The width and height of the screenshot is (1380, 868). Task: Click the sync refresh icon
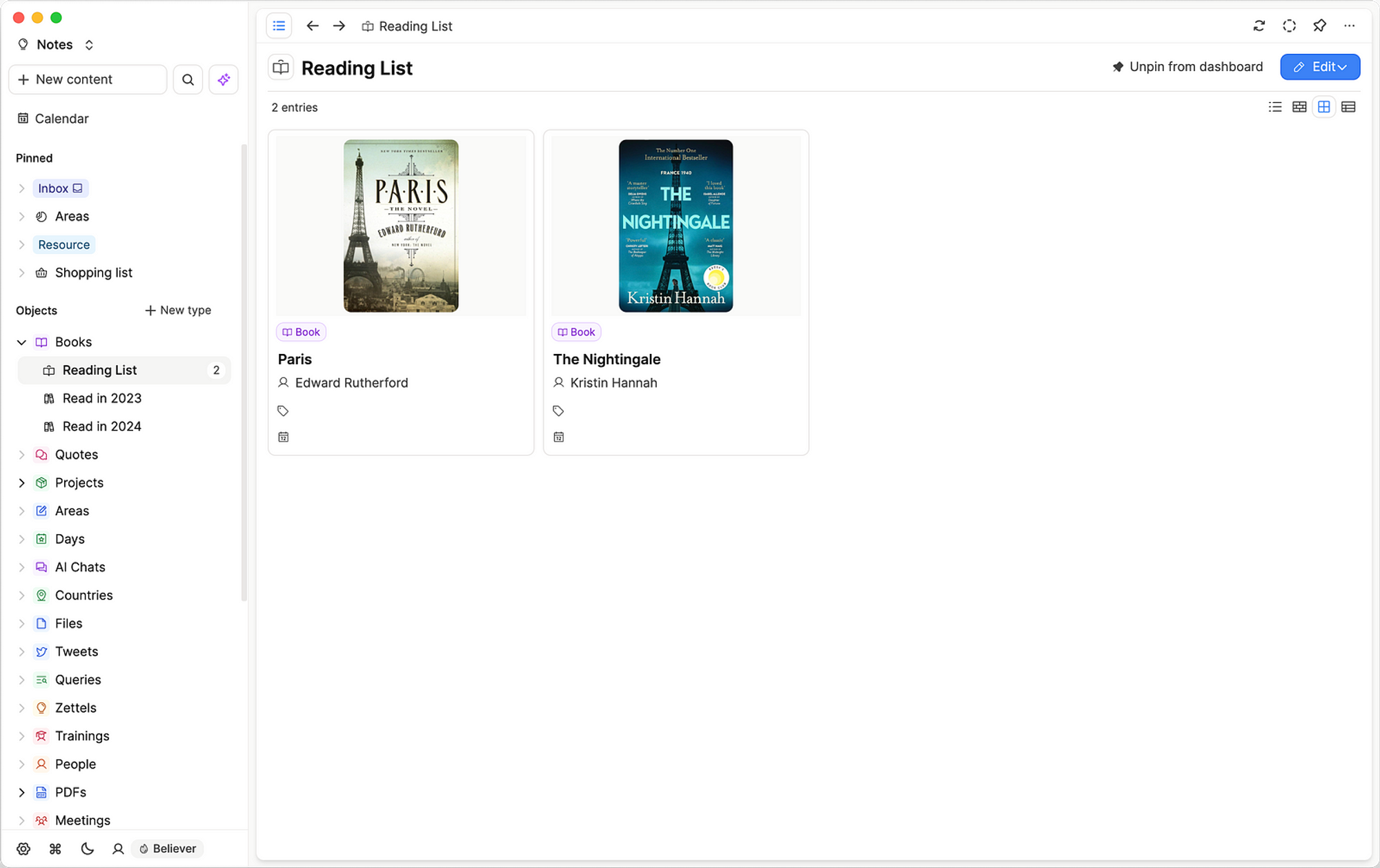pyautogui.click(x=1259, y=26)
